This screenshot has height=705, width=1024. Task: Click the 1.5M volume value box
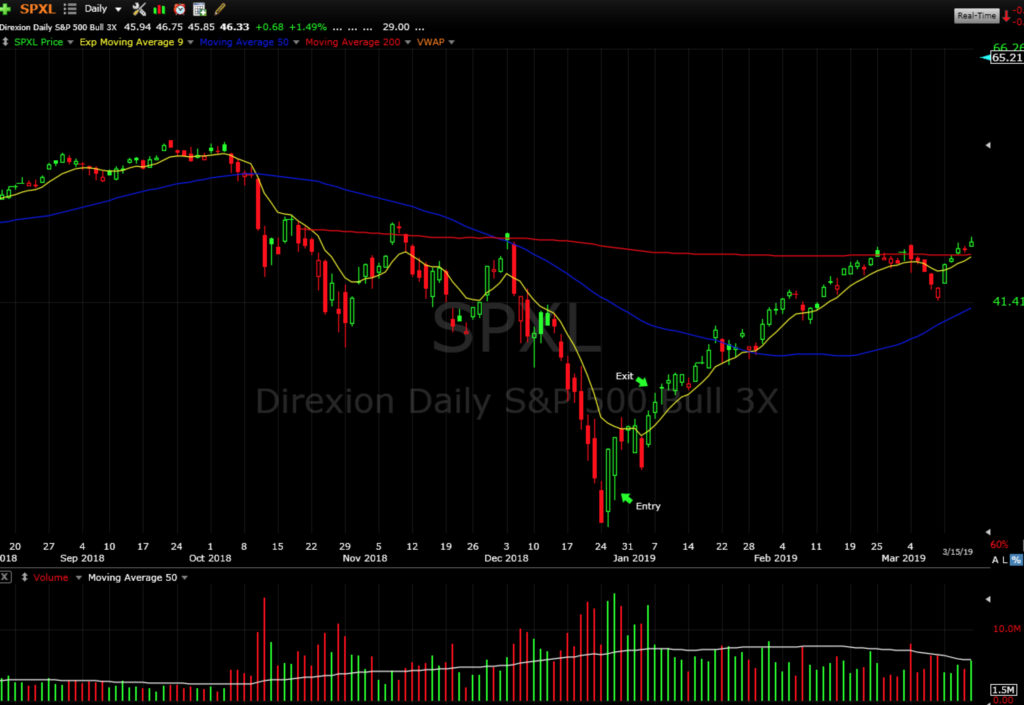1004,690
